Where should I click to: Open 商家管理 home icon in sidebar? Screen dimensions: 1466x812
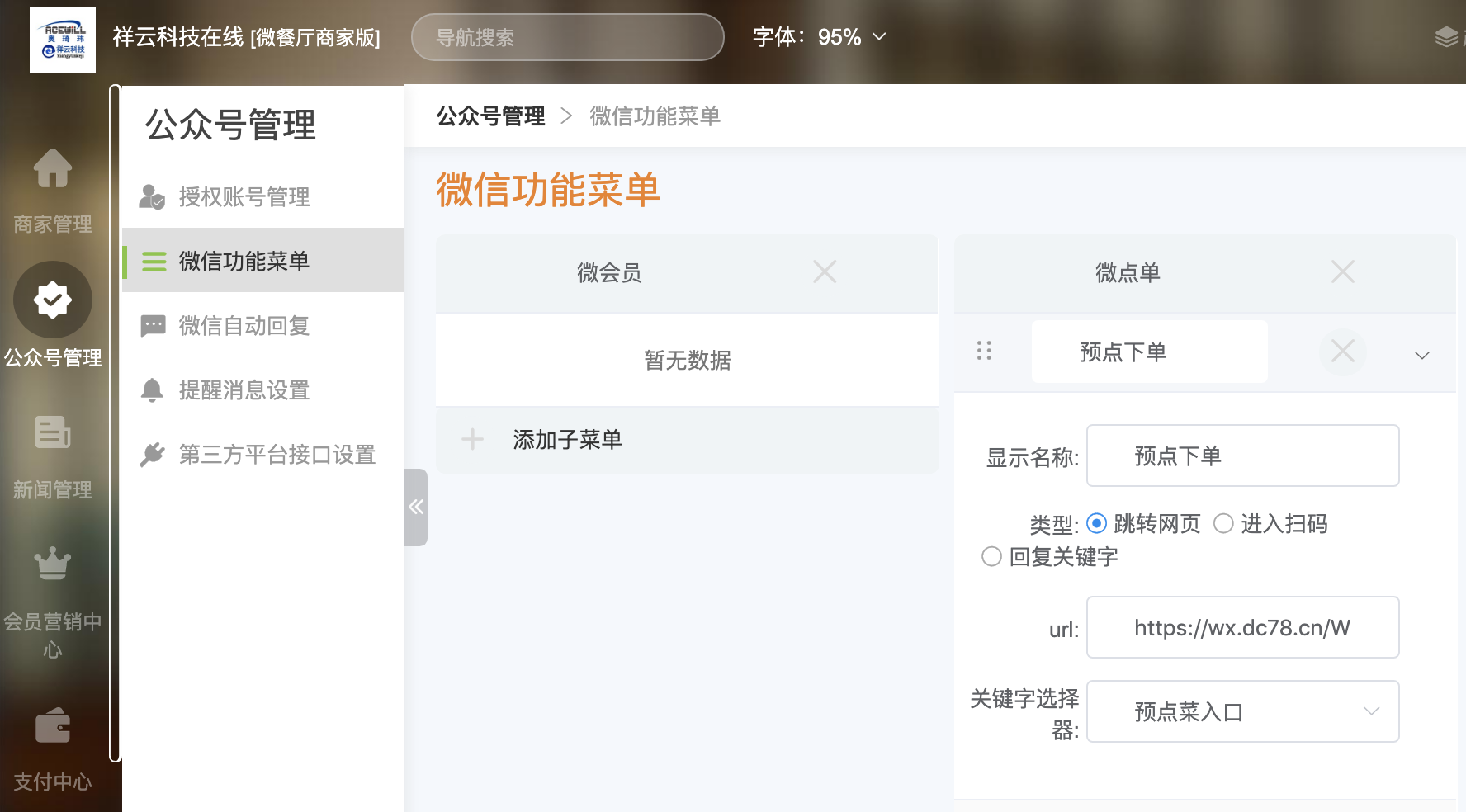53,168
